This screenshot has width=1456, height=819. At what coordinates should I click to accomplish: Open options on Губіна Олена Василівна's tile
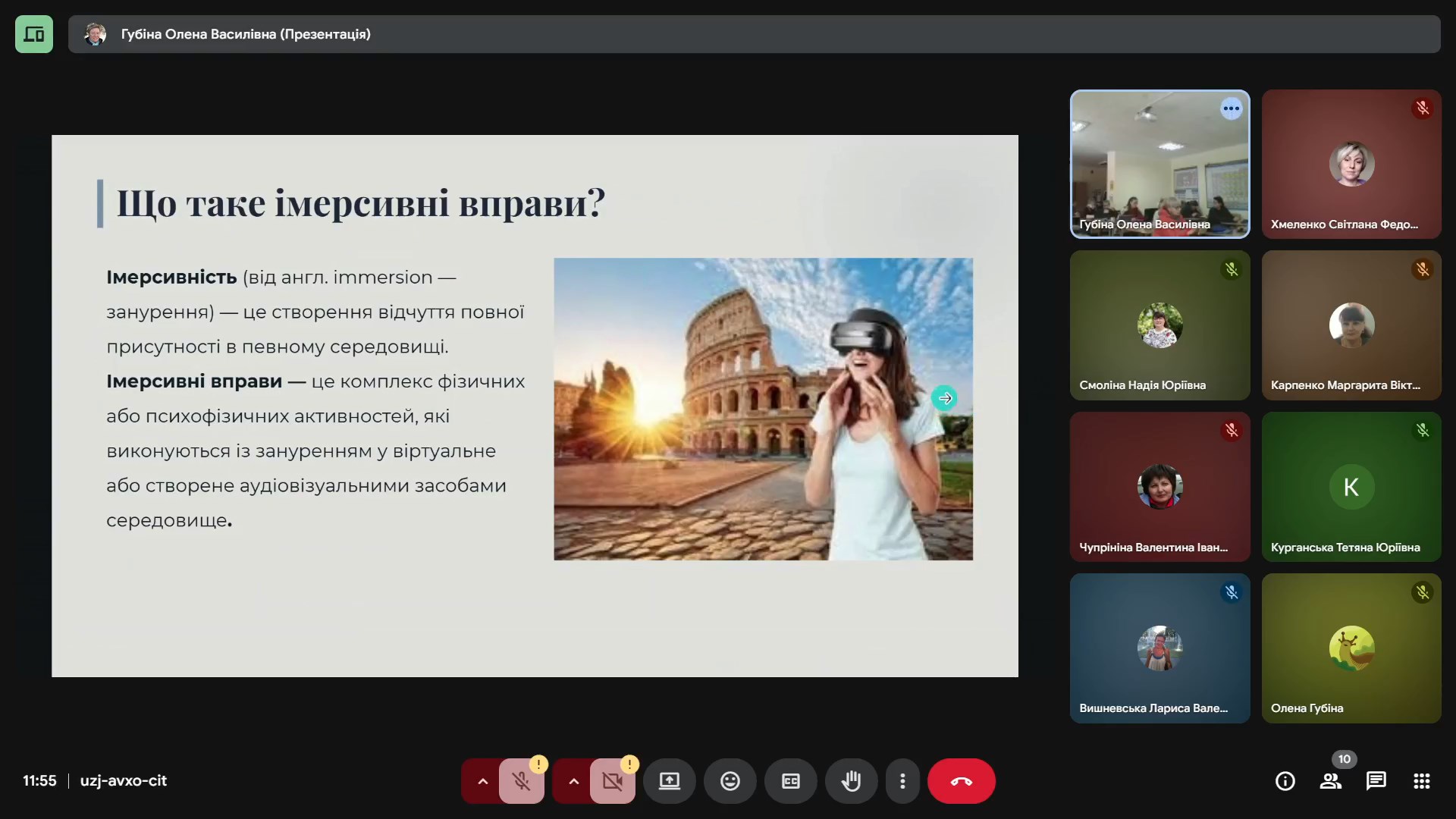pyautogui.click(x=1231, y=108)
